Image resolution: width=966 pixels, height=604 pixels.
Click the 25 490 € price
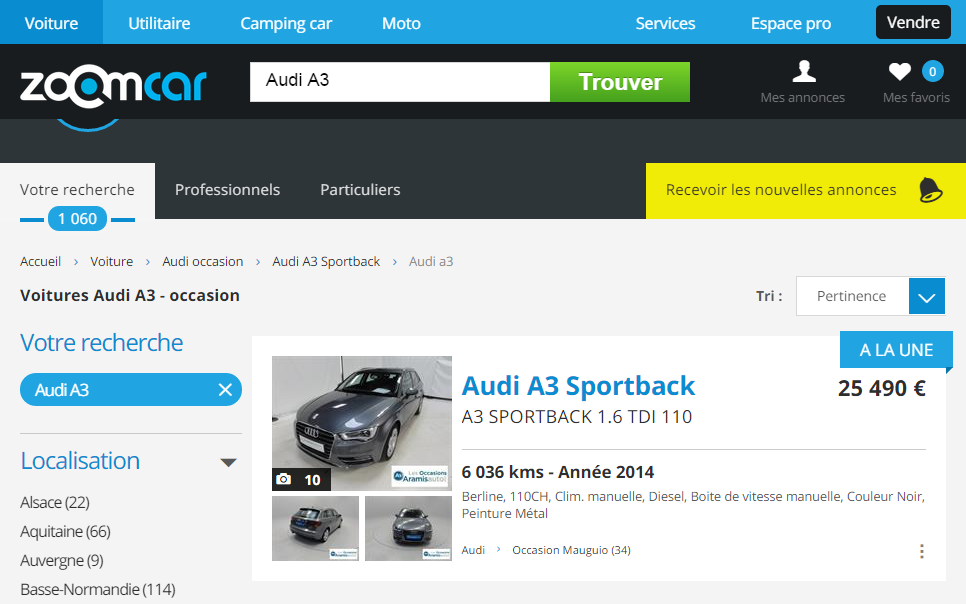(x=882, y=388)
